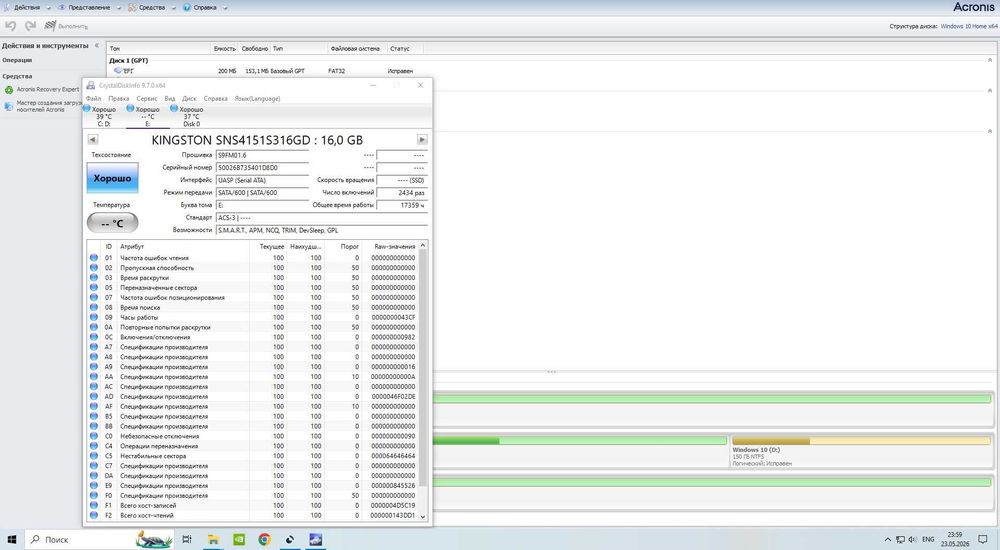Click the Атрибут column header
This screenshot has width=1000, height=550.
coord(183,246)
